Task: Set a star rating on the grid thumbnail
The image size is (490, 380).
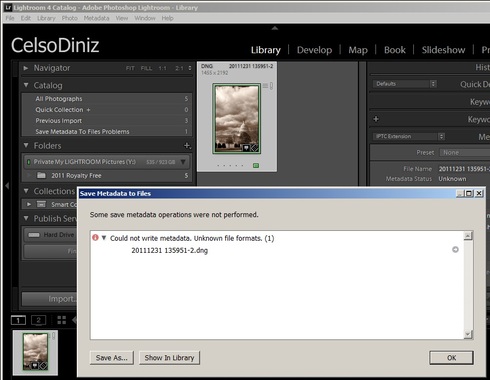Action: pos(230,165)
